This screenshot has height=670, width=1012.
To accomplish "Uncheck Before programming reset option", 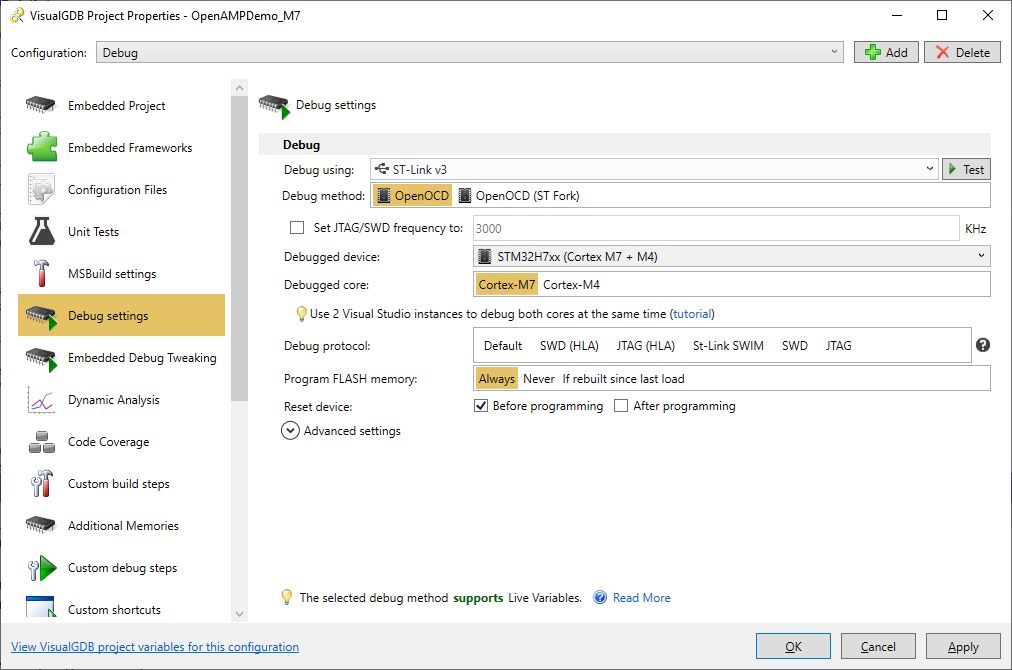I will point(481,406).
